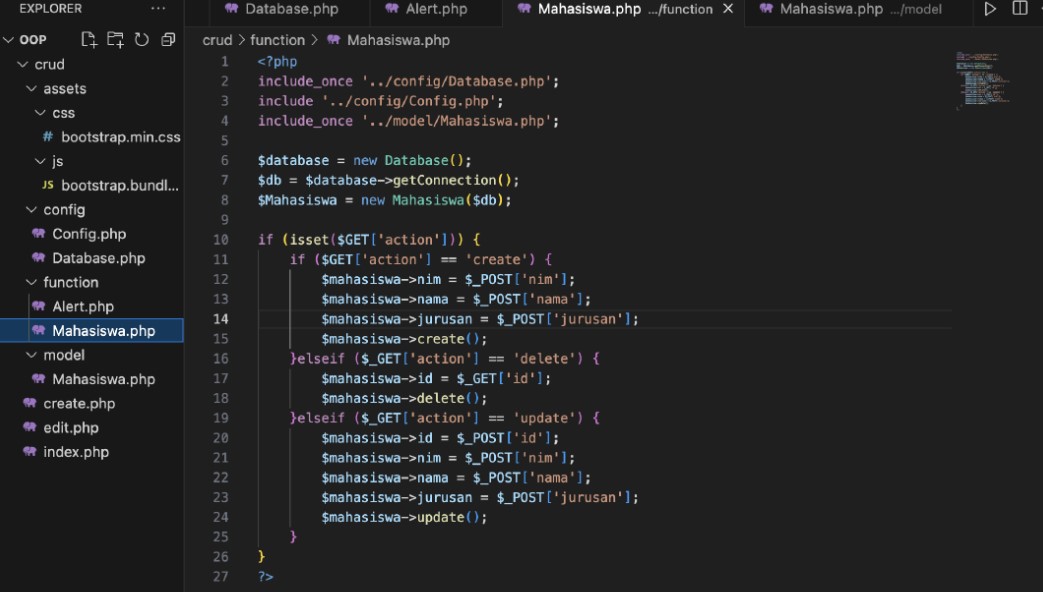Switch to the Alert.php editor tab
This screenshot has width=1043, height=592.
(436, 9)
